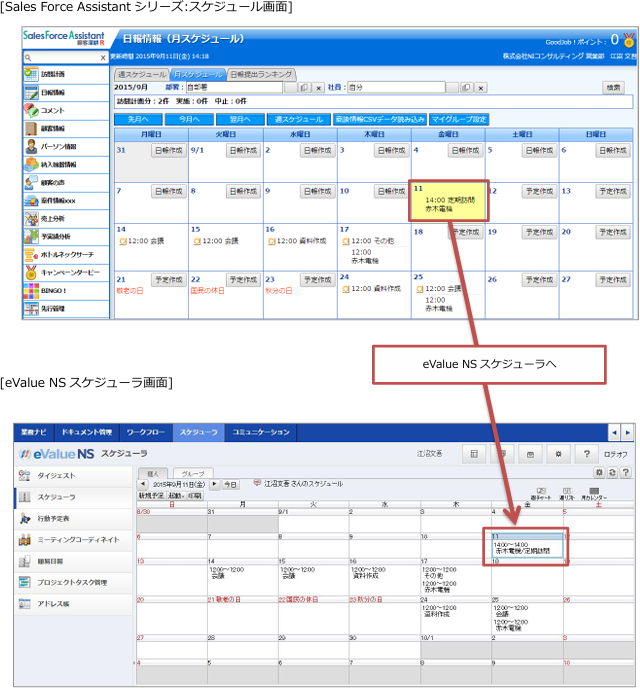The image size is (640, 688).
Task: Open the 予実績分析 bar chart icon
Action: [x=31, y=236]
